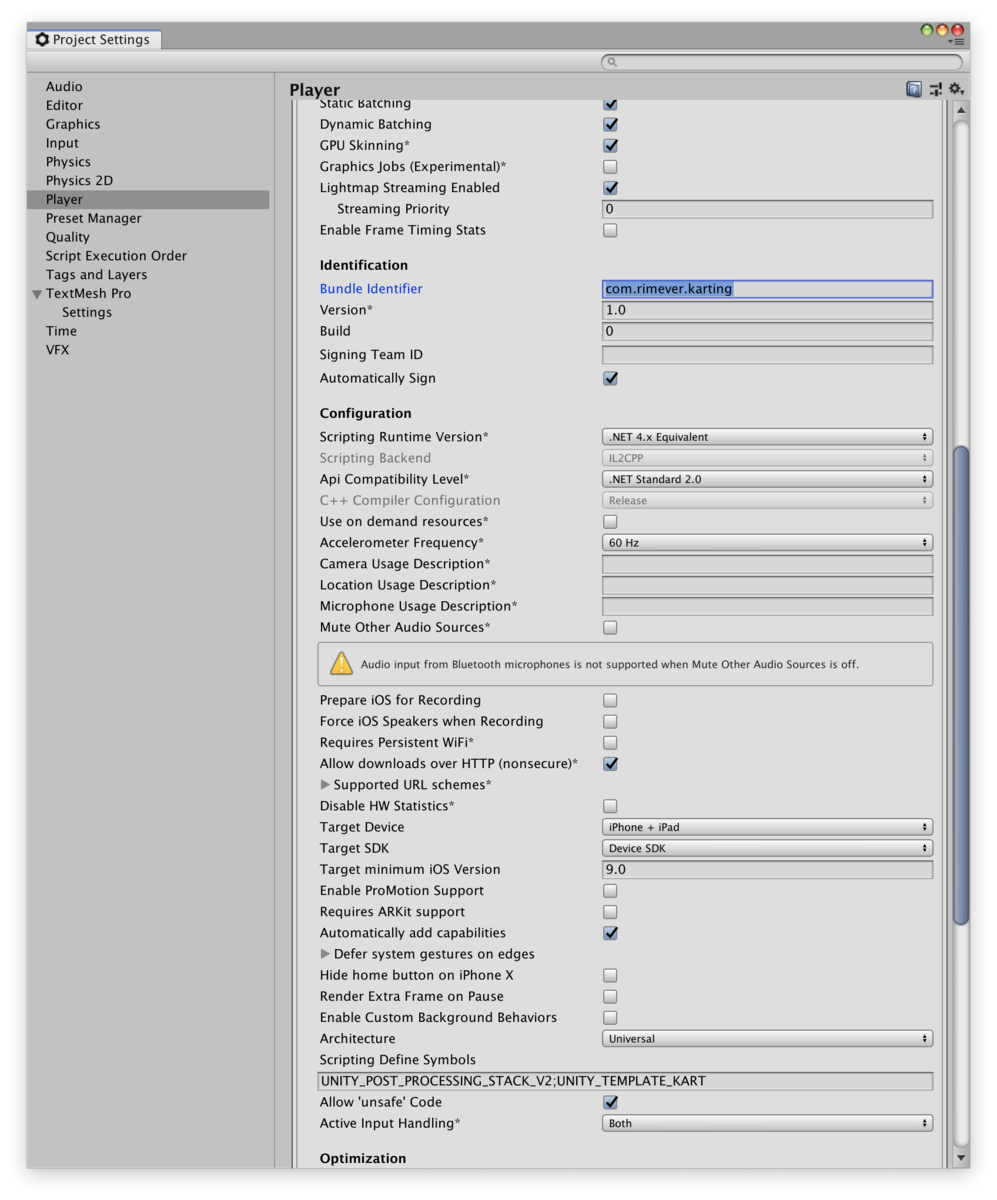Click the preset selector icon
Screen dimensions: 997x1200
click(934, 88)
